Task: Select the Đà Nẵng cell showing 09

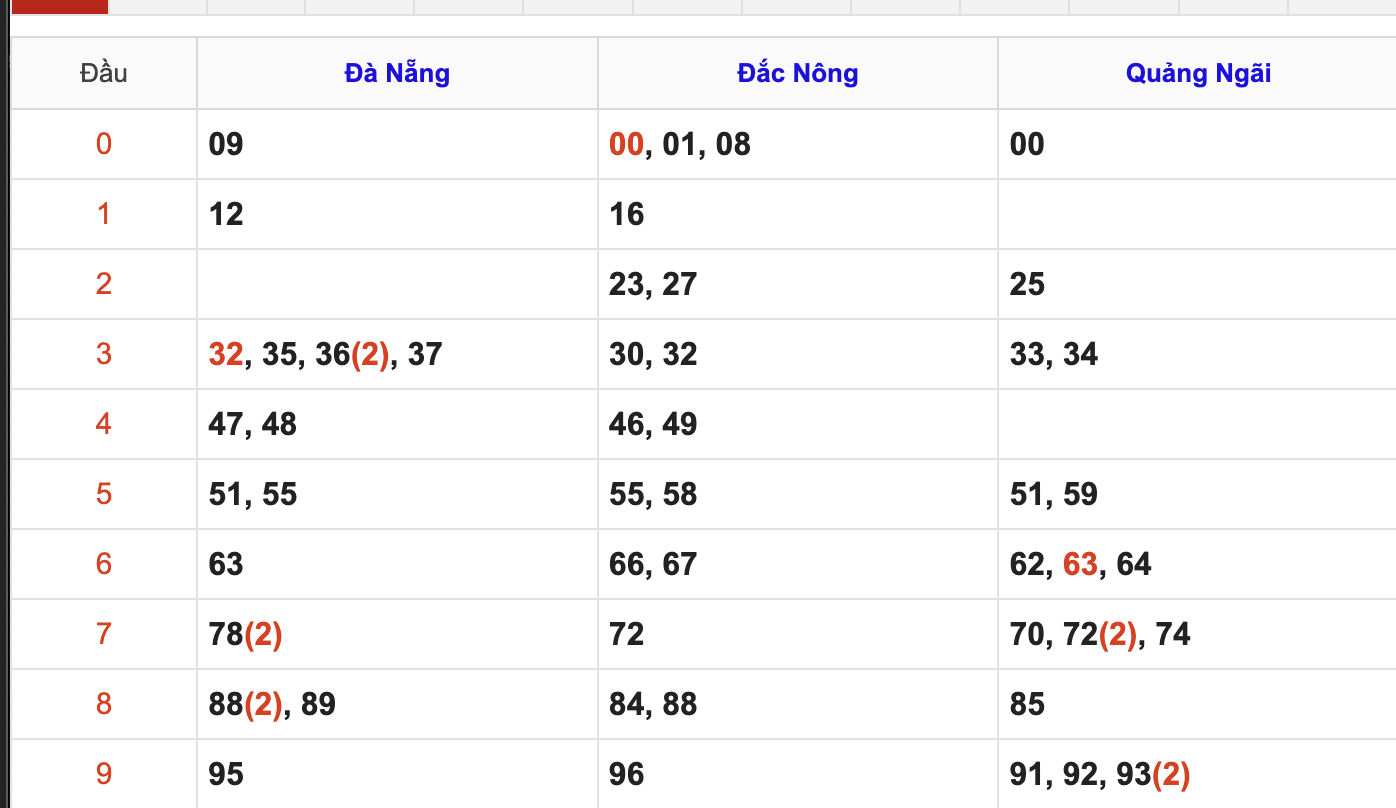Action: coord(226,144)
